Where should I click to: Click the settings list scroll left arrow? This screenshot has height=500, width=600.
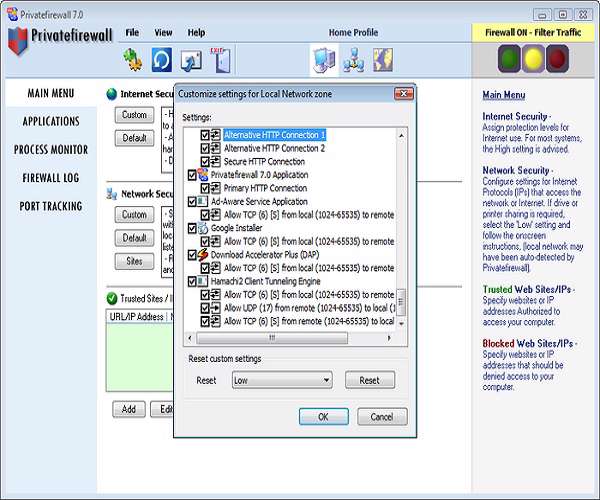tap(190, 338)
